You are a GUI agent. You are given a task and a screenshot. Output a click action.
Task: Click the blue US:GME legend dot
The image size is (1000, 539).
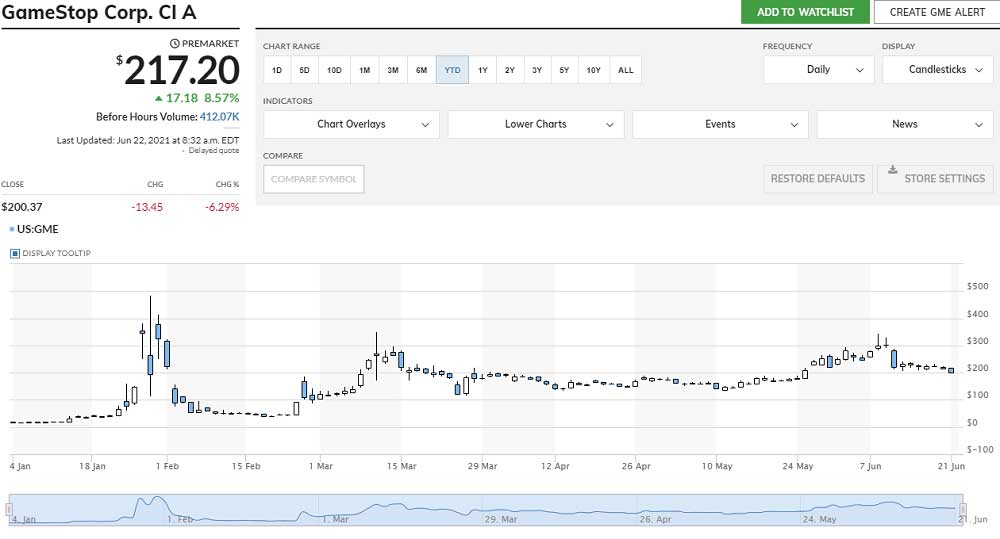(12, 229)
